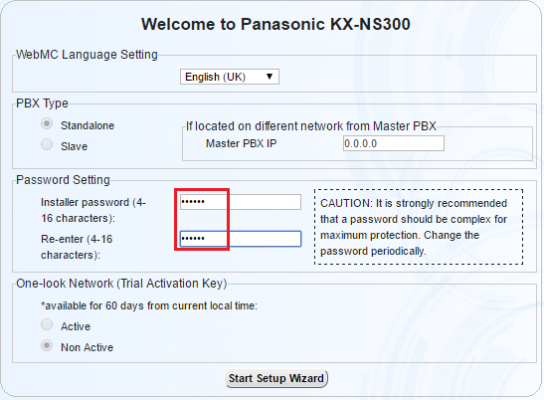Choose the Slave PBX type radio button
This screenshot has height=400, width=544.
(x=47, y=144)
